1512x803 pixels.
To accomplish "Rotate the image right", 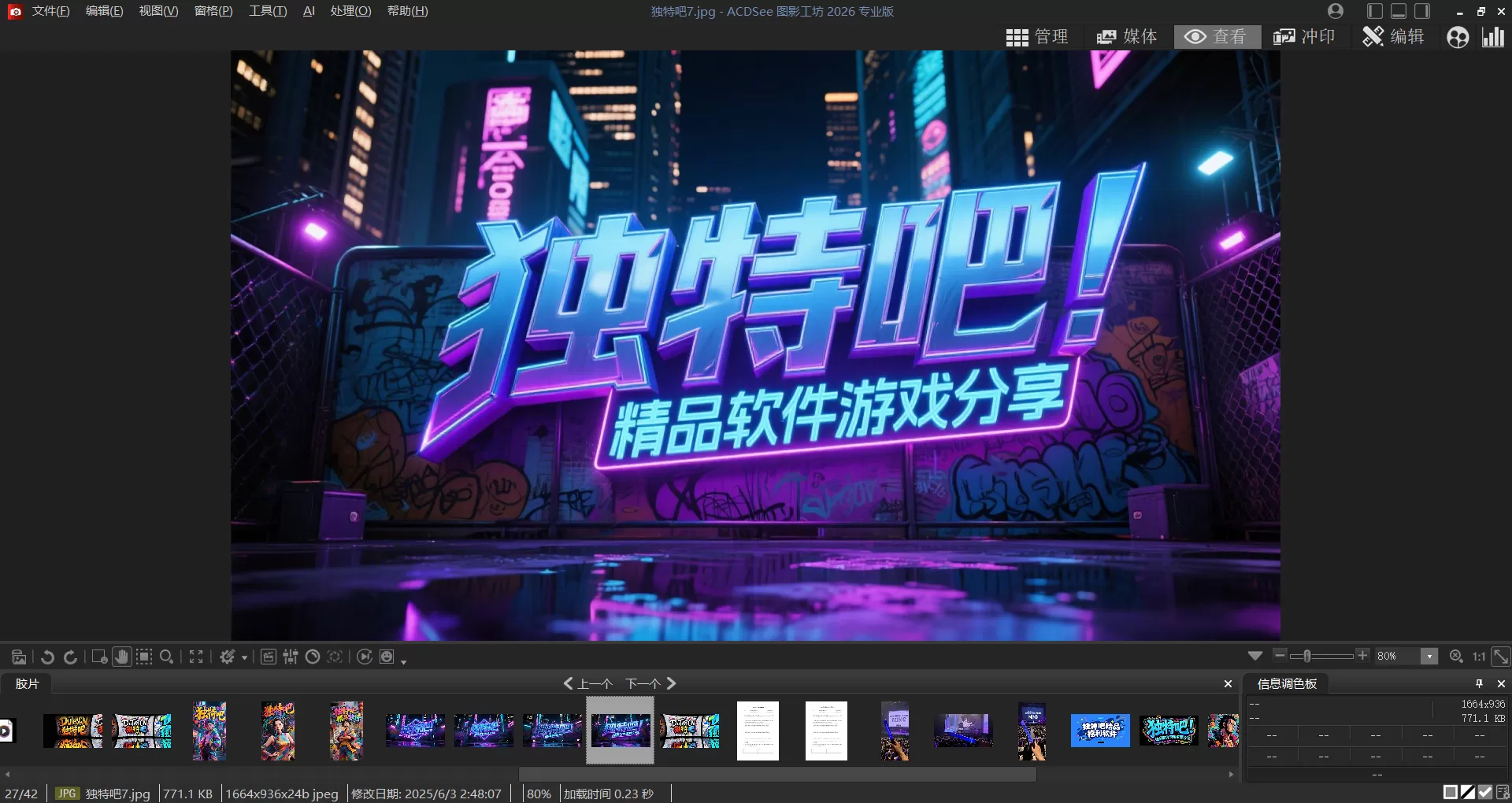I will tap(71, 657).
